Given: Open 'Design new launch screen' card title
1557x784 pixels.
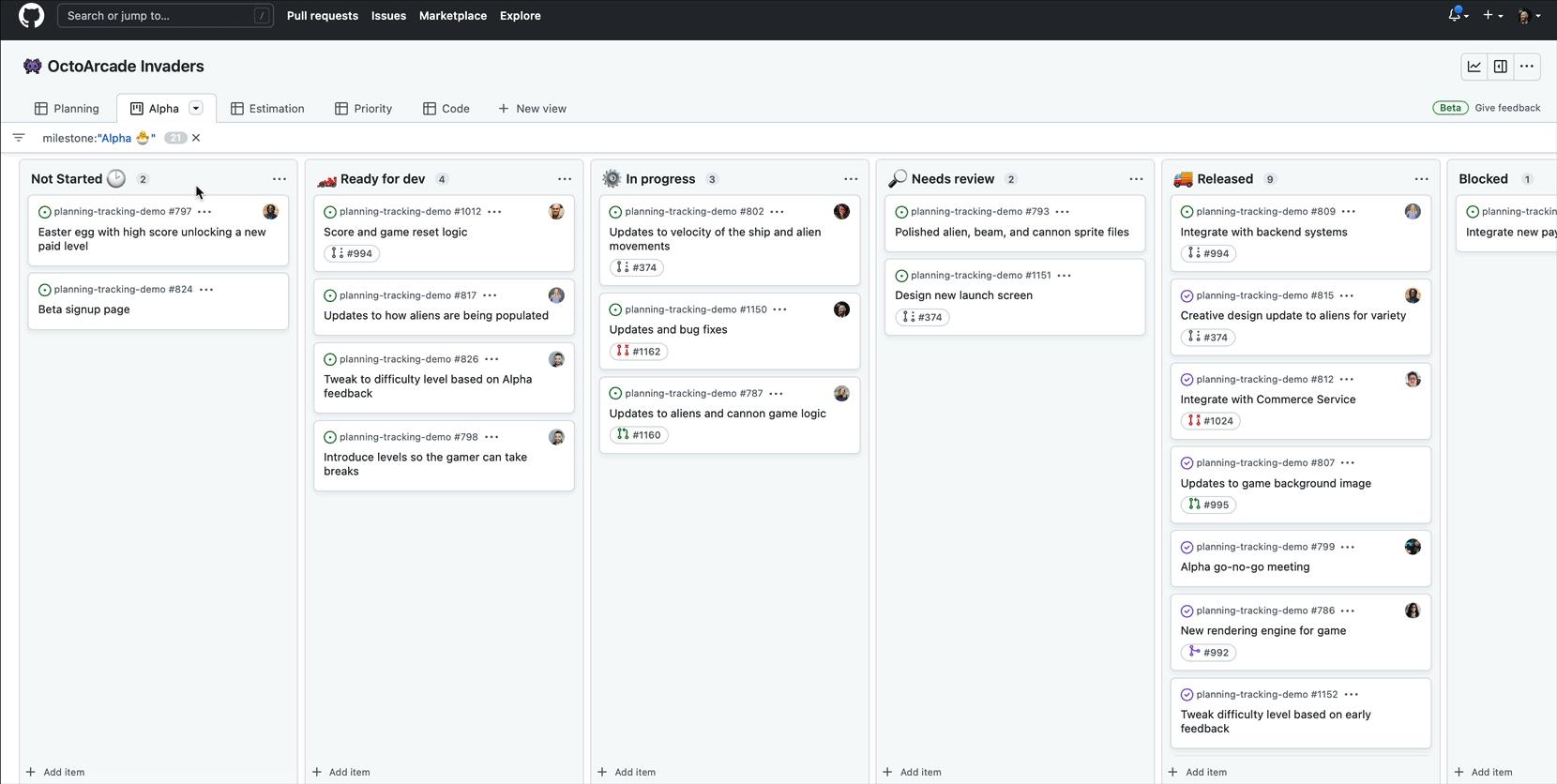Looking at the screenshot, I should coord(963,295).
